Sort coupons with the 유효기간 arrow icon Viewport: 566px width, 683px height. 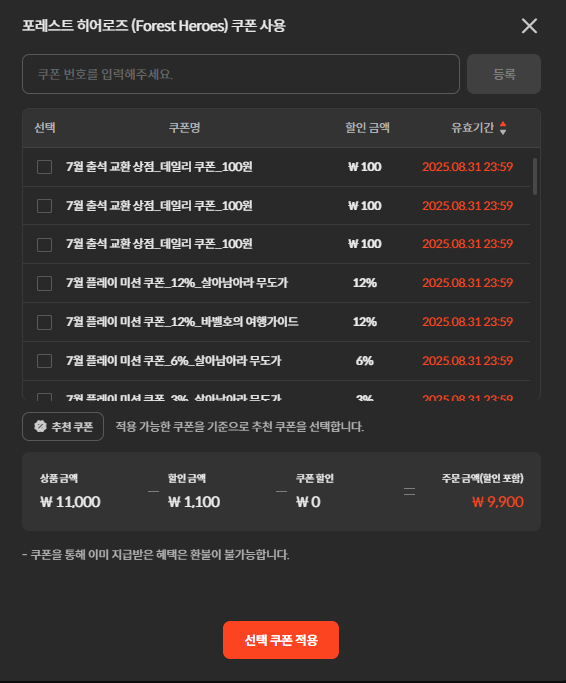point(503,128)
